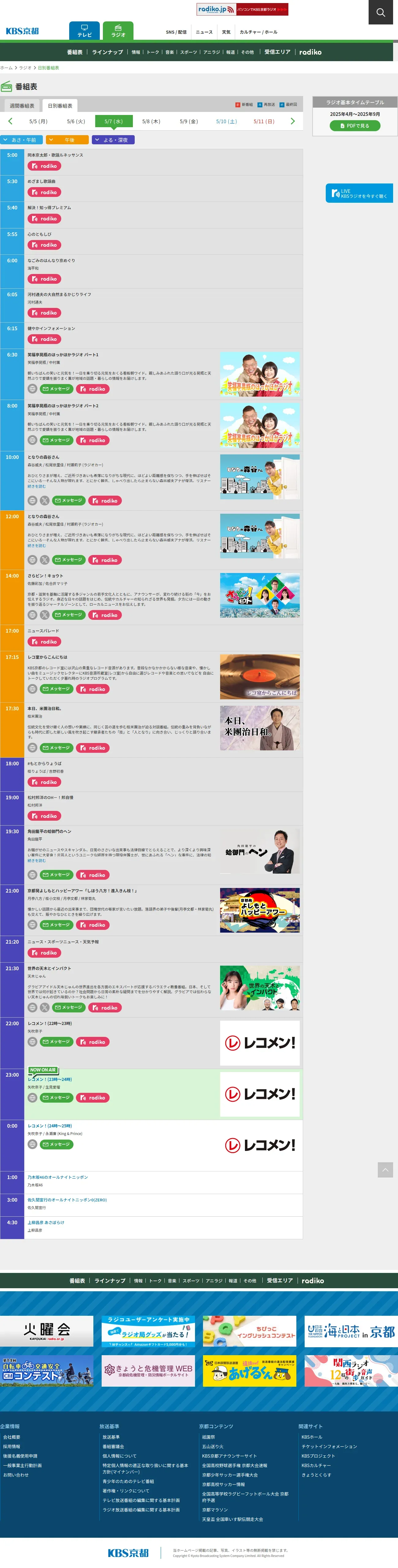Open the globe icon for 14:00 さらピン！キョウト

point(32,616)
